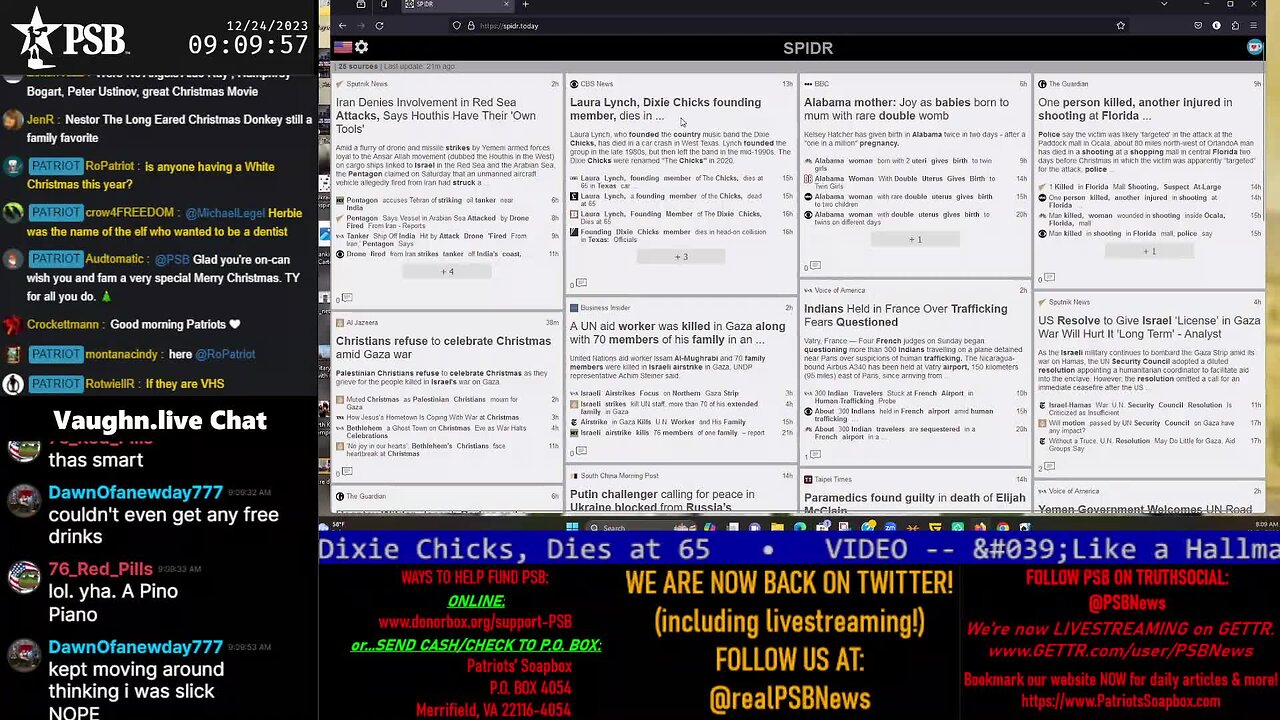Open comments on the Alabama mother card
Screen dimensions: 1280x720
(x=815, y=266)
